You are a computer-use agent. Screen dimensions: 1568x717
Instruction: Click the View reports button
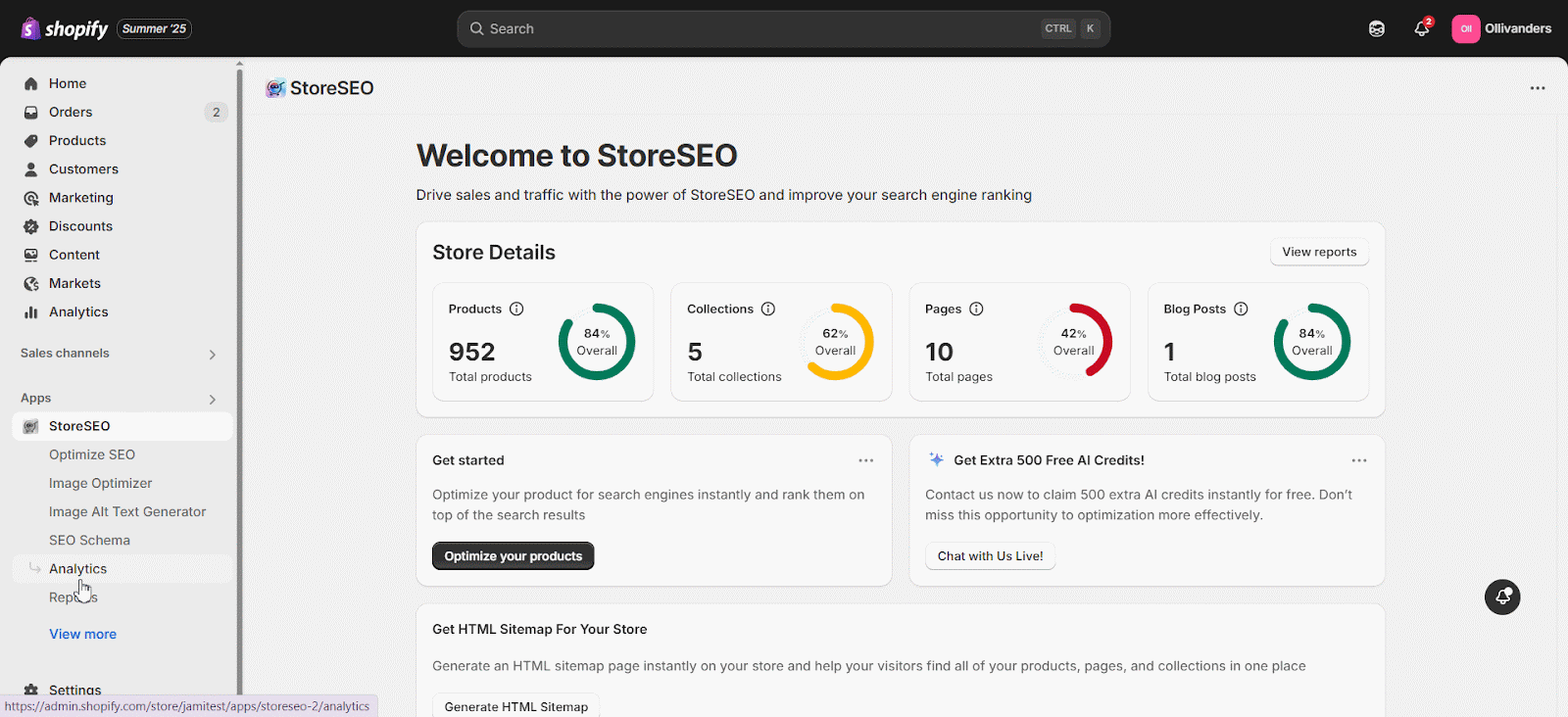pyautogui.click(x=1319, y=252)
